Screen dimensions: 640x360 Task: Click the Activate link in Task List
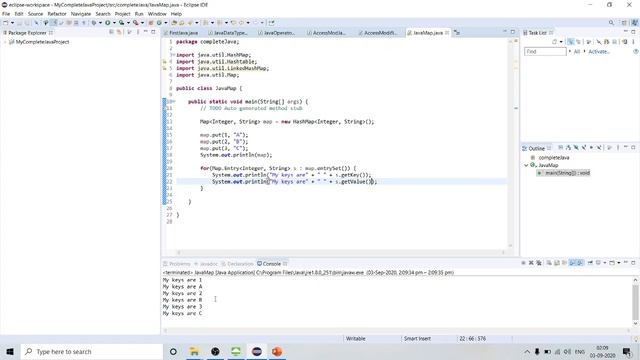[598, 51]
